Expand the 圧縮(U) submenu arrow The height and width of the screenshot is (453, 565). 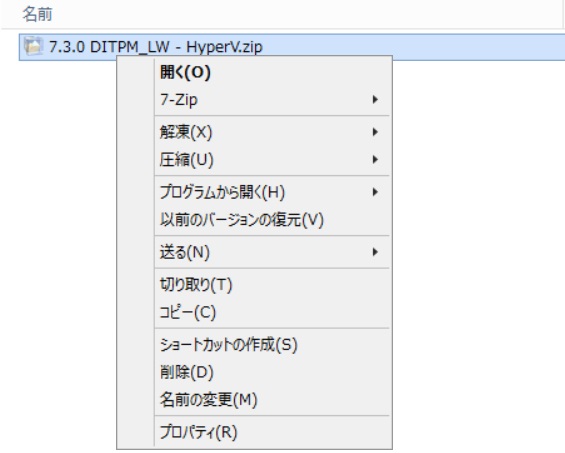(375, 160)
